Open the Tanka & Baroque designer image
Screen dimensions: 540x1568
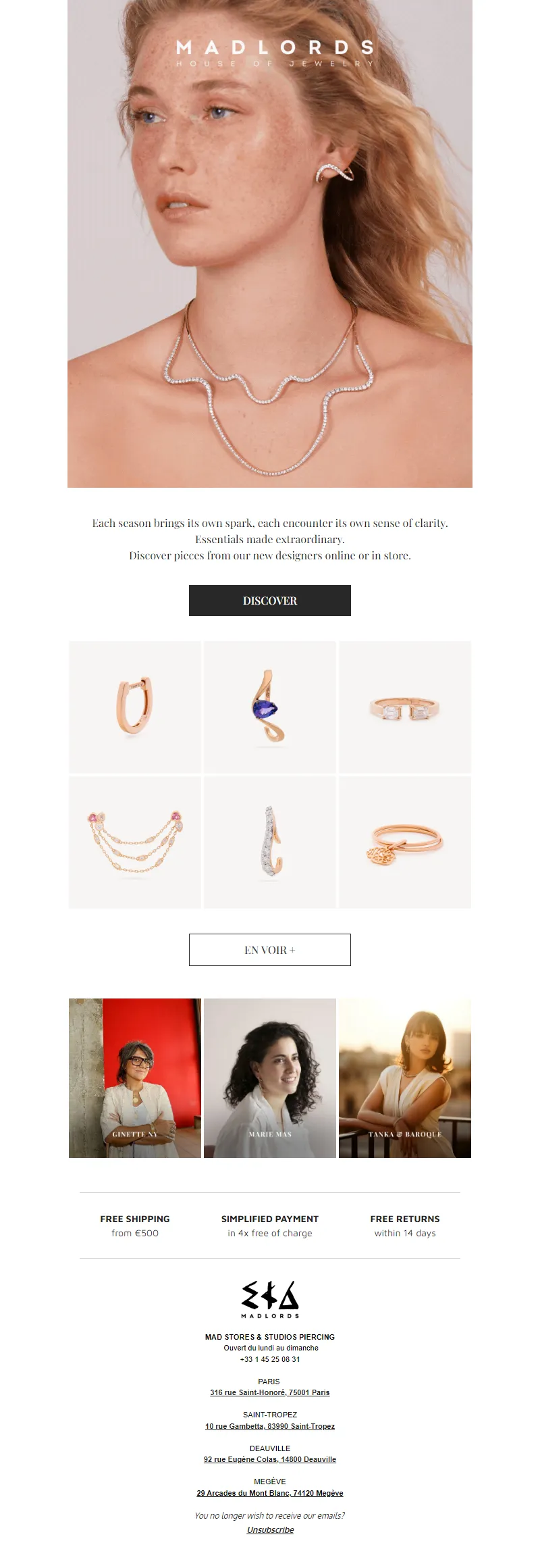405,1078
